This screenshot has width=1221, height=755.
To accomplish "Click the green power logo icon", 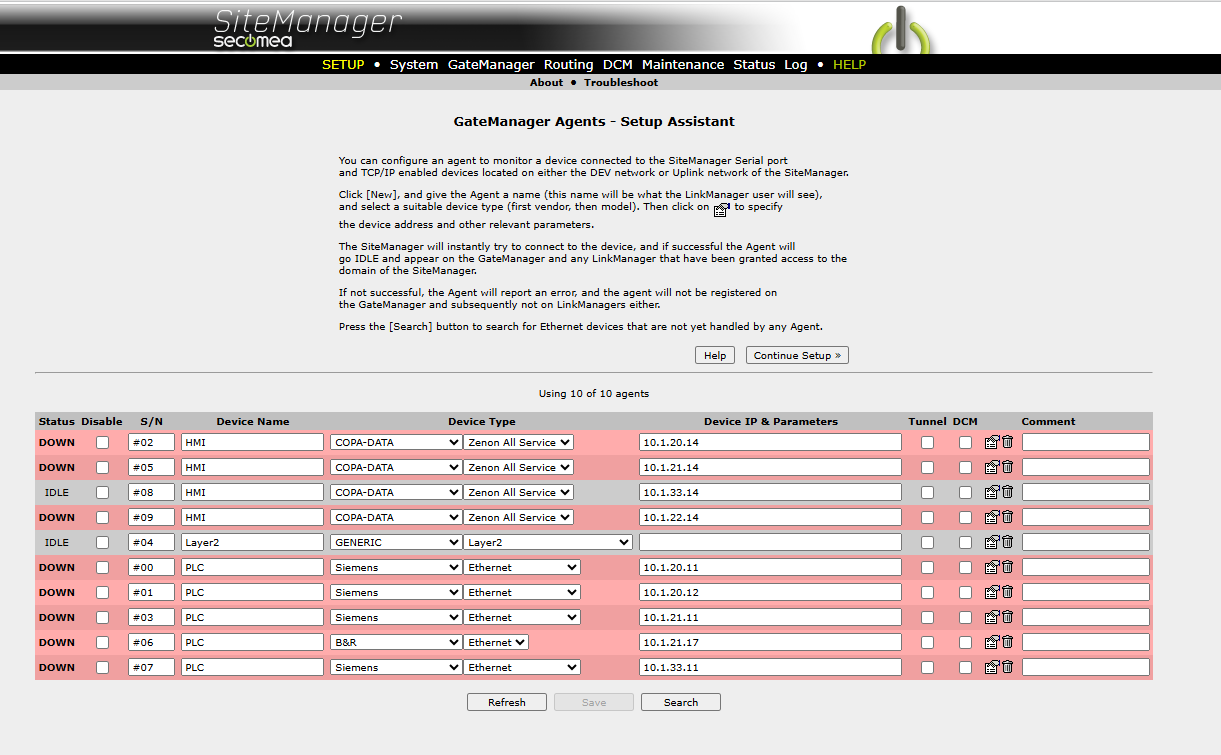I will coord(902,30).
